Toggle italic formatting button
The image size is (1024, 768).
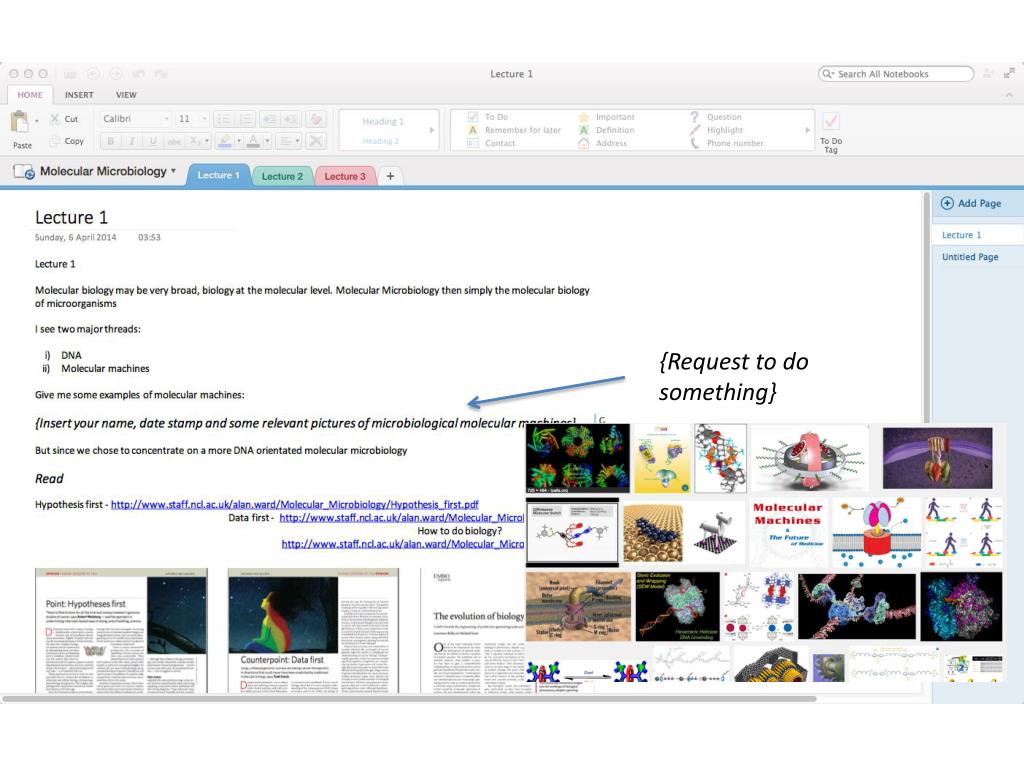click(x=132, y=141)
